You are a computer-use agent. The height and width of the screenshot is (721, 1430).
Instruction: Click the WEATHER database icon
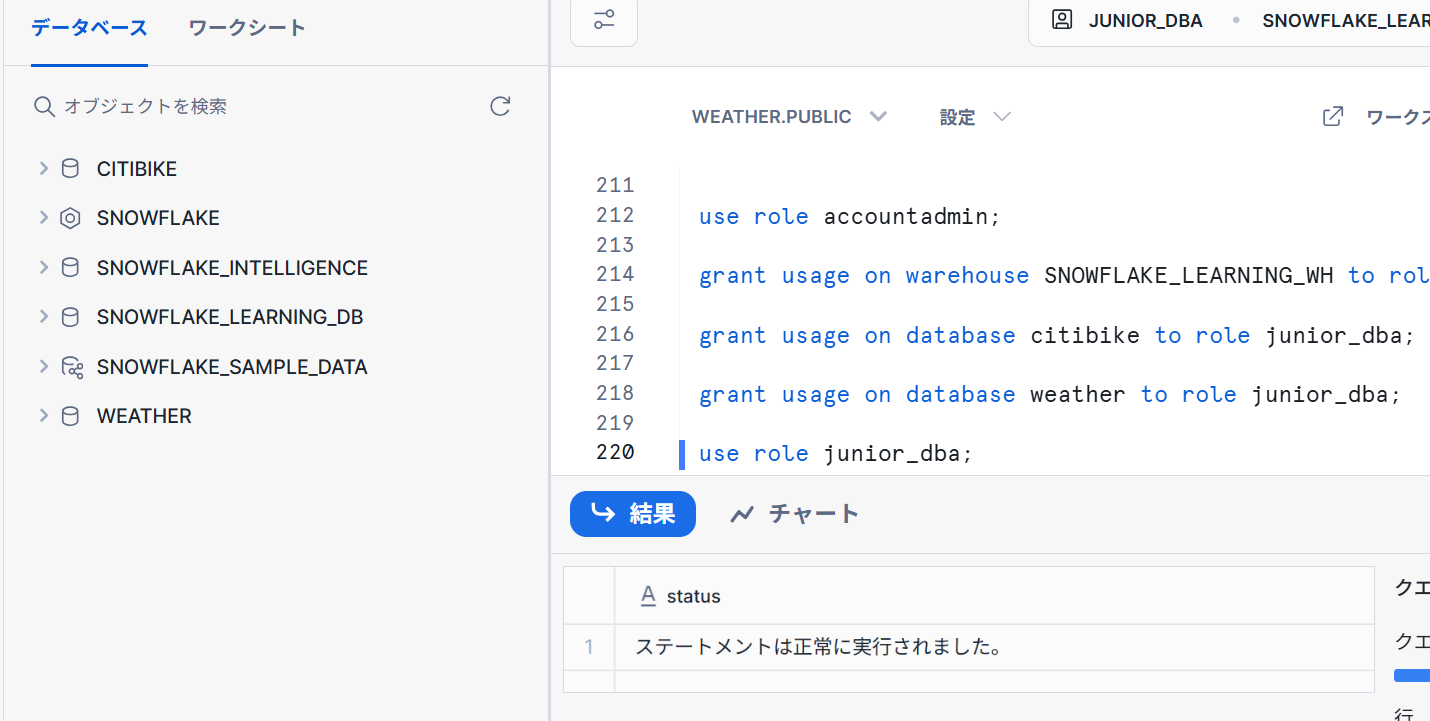[x=70, y=416]
